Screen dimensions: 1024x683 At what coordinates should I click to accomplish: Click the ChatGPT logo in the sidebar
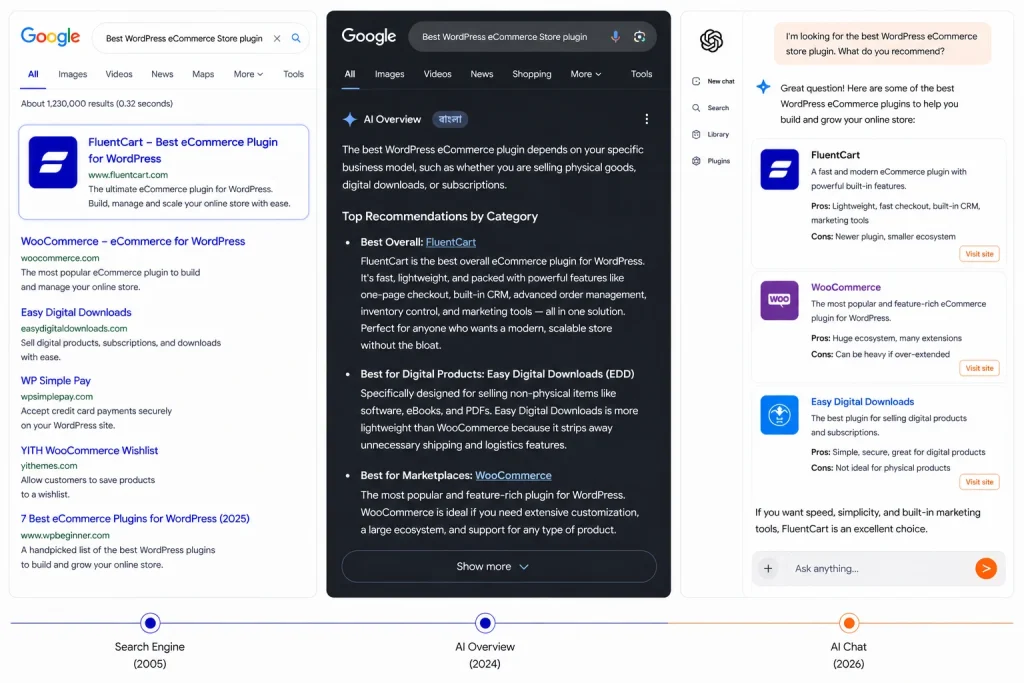(x=711, y=40)
